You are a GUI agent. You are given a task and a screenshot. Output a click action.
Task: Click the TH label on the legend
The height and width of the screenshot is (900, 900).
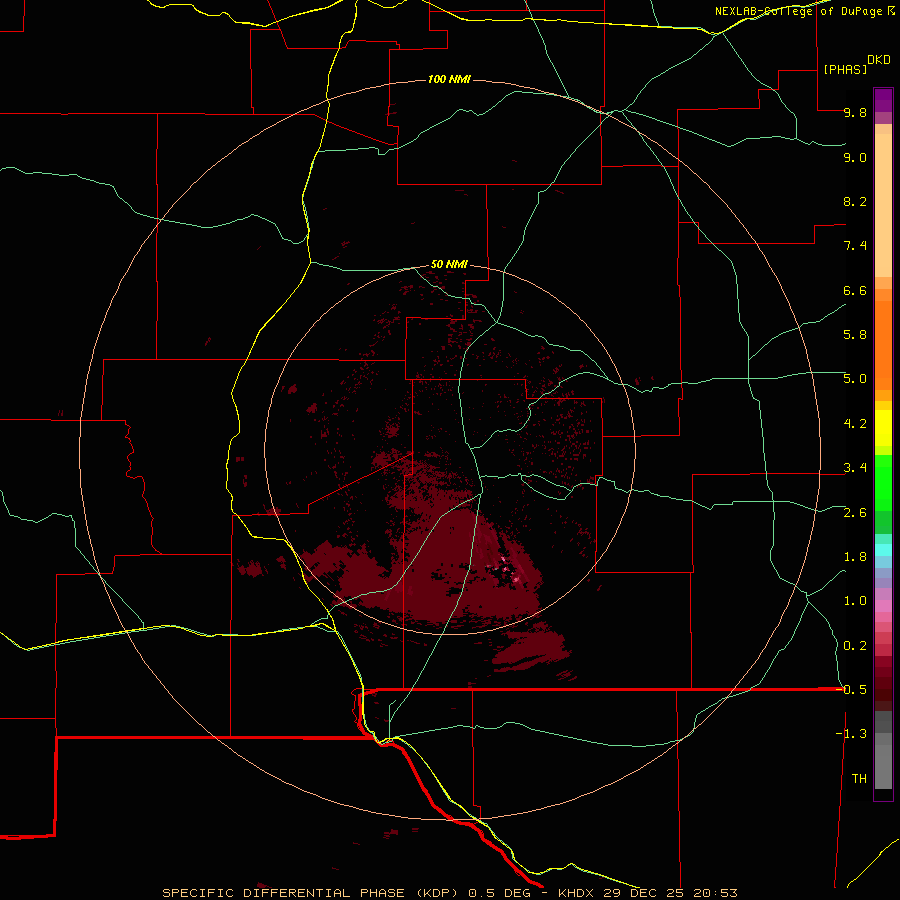coord(859,779)
